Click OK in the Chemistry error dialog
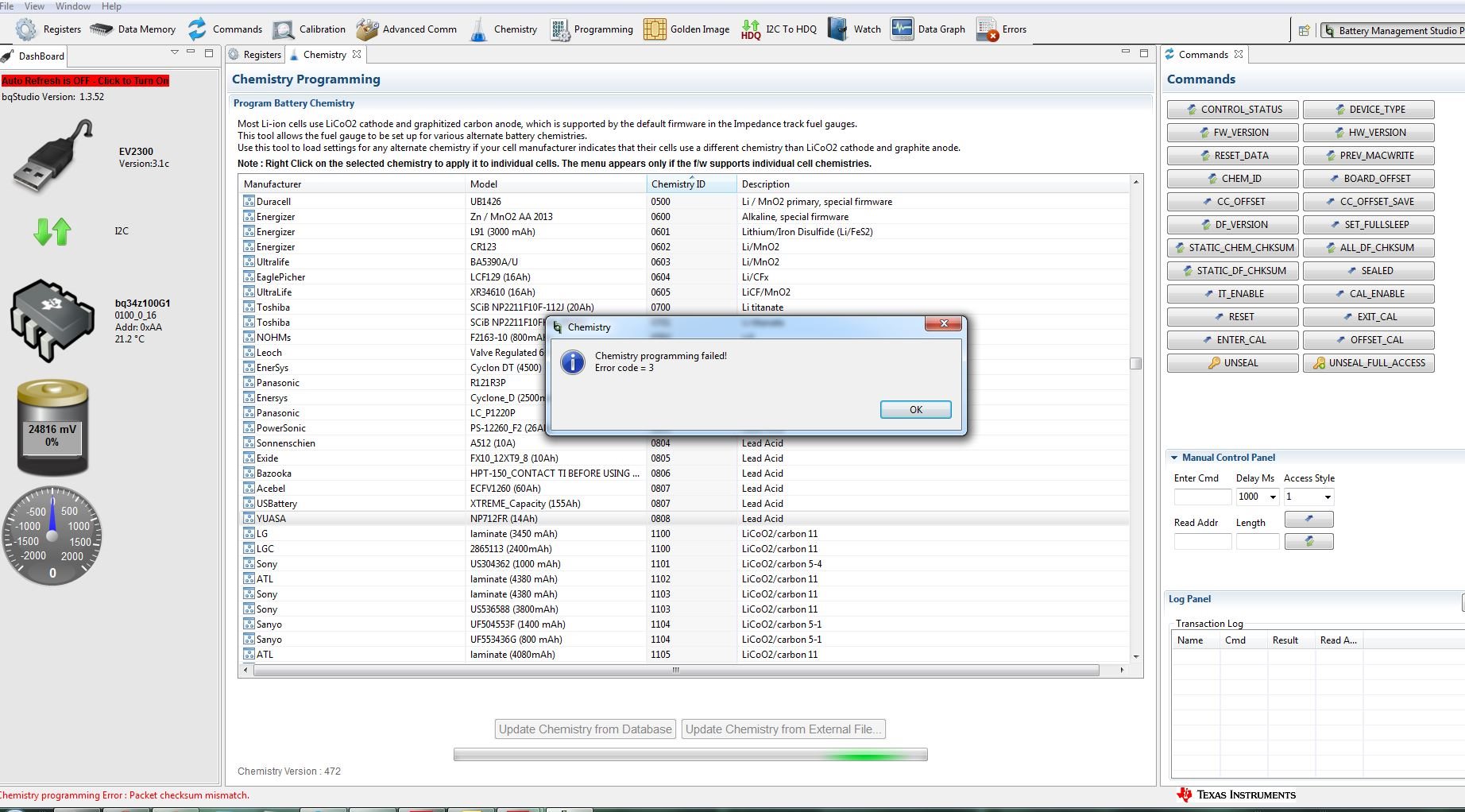Viewport: 1465px width, 812px height. [915, 410]
